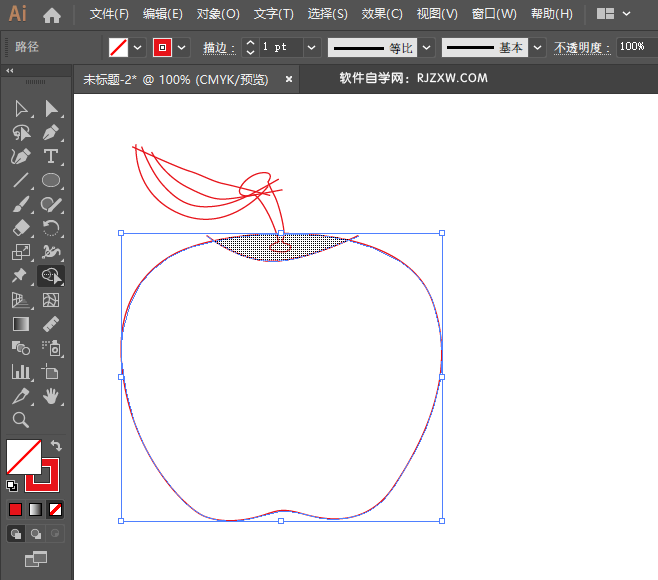Click the 不透明度 opacity link
658x580 pixels.
click(x=580, y=48)
